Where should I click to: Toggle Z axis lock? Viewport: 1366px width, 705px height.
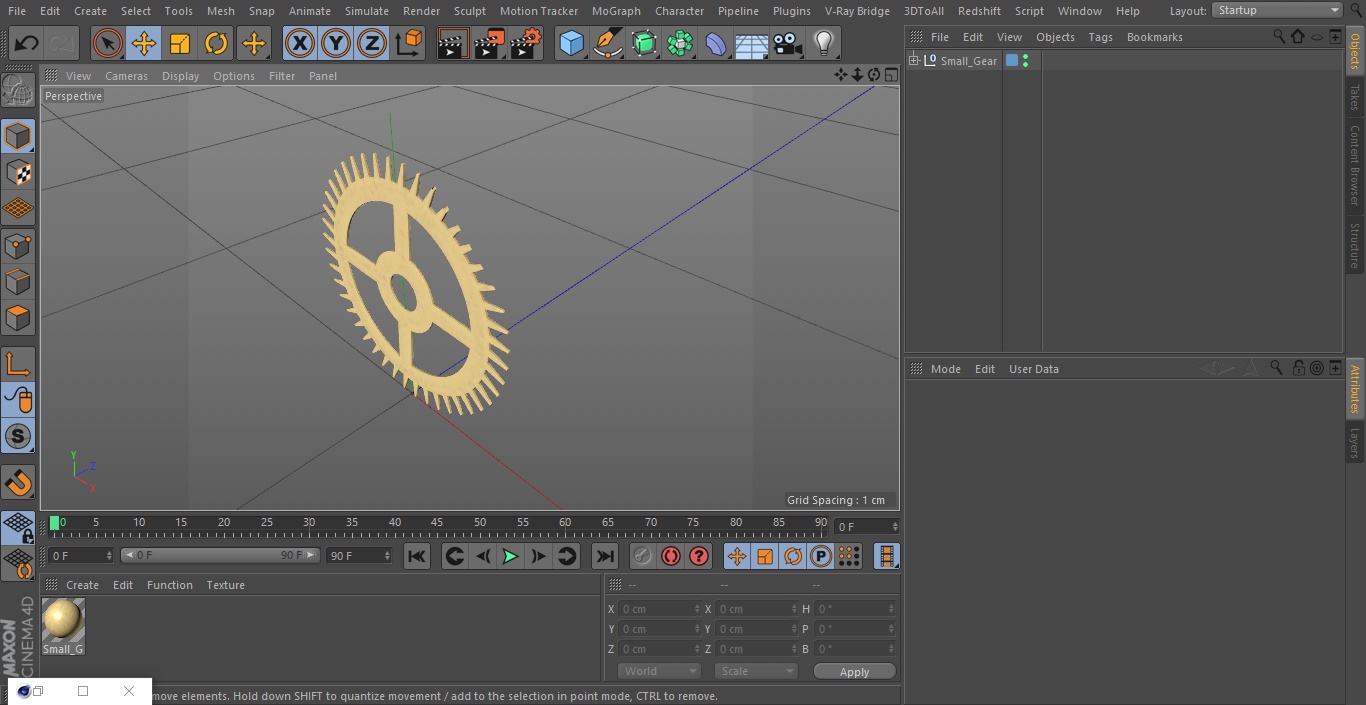372,44
